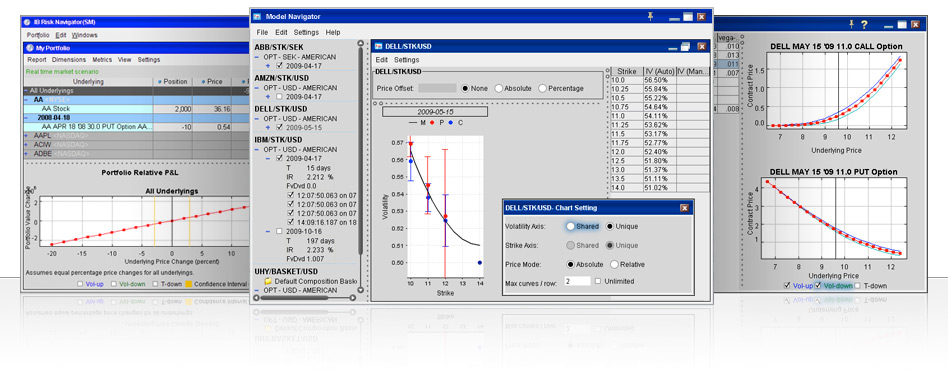Check the Unlimited curves checkbox
948x370 pixels.
[x=597, y=281]
